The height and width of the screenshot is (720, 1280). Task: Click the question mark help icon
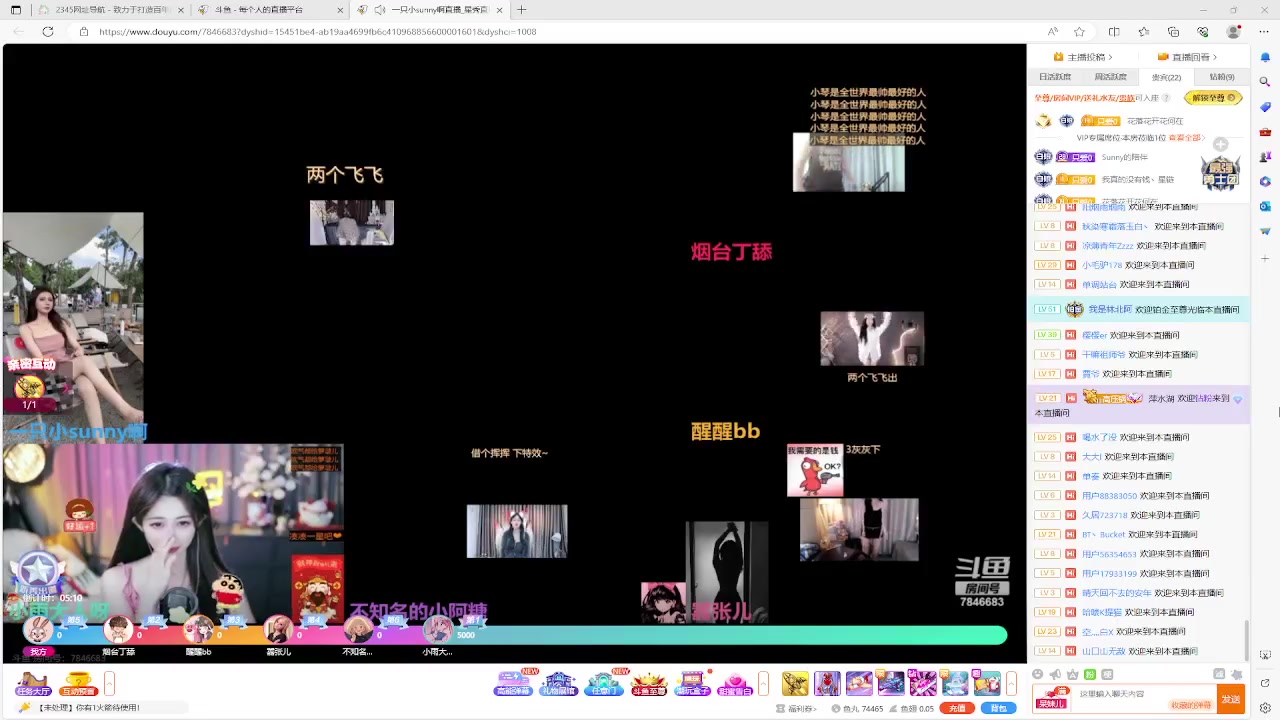coord(1166,98)
